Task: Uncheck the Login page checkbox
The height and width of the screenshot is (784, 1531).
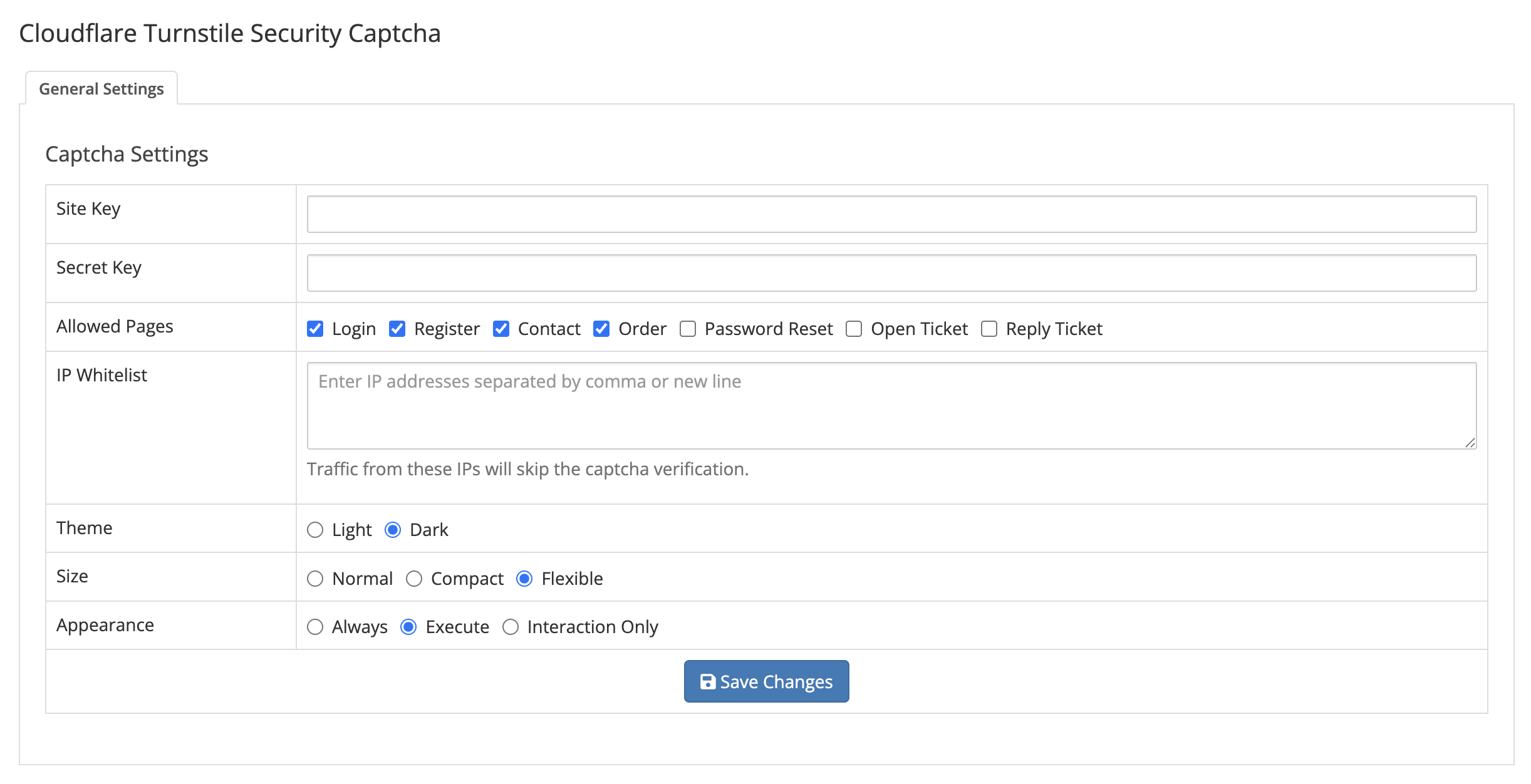Action: coord(315,329)
